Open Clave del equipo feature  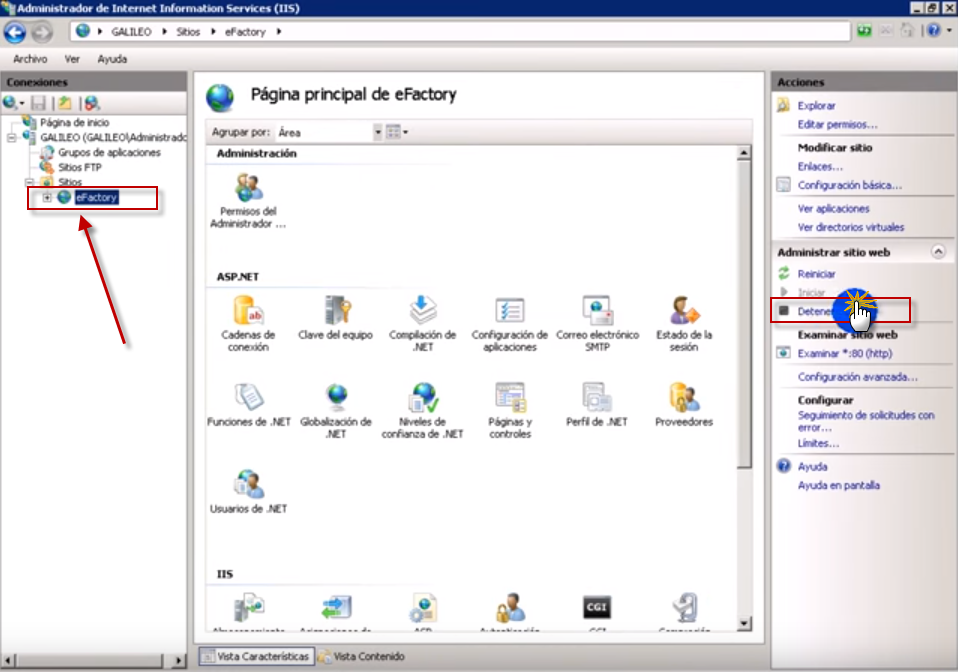click(335, 318)
